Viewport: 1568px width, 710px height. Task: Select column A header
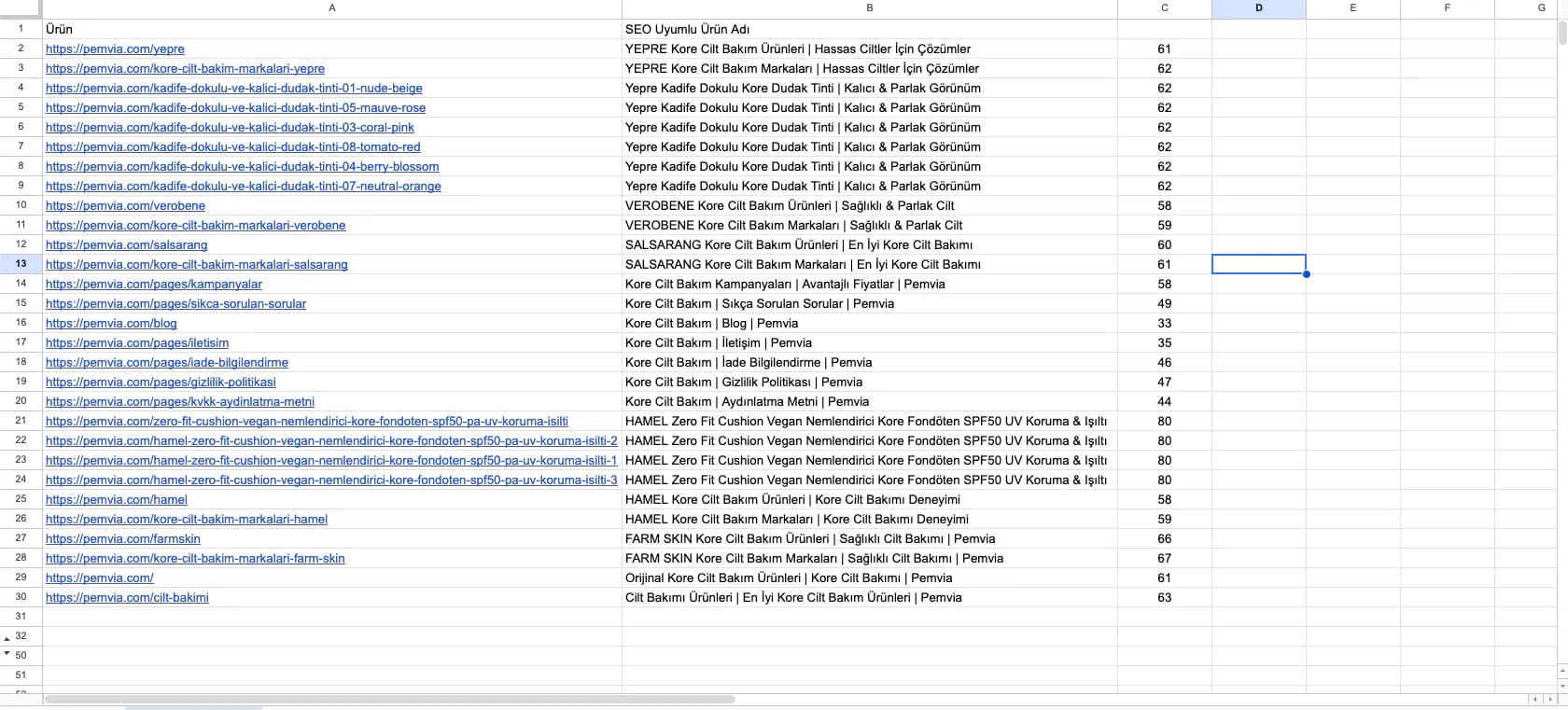coord(332,8)
